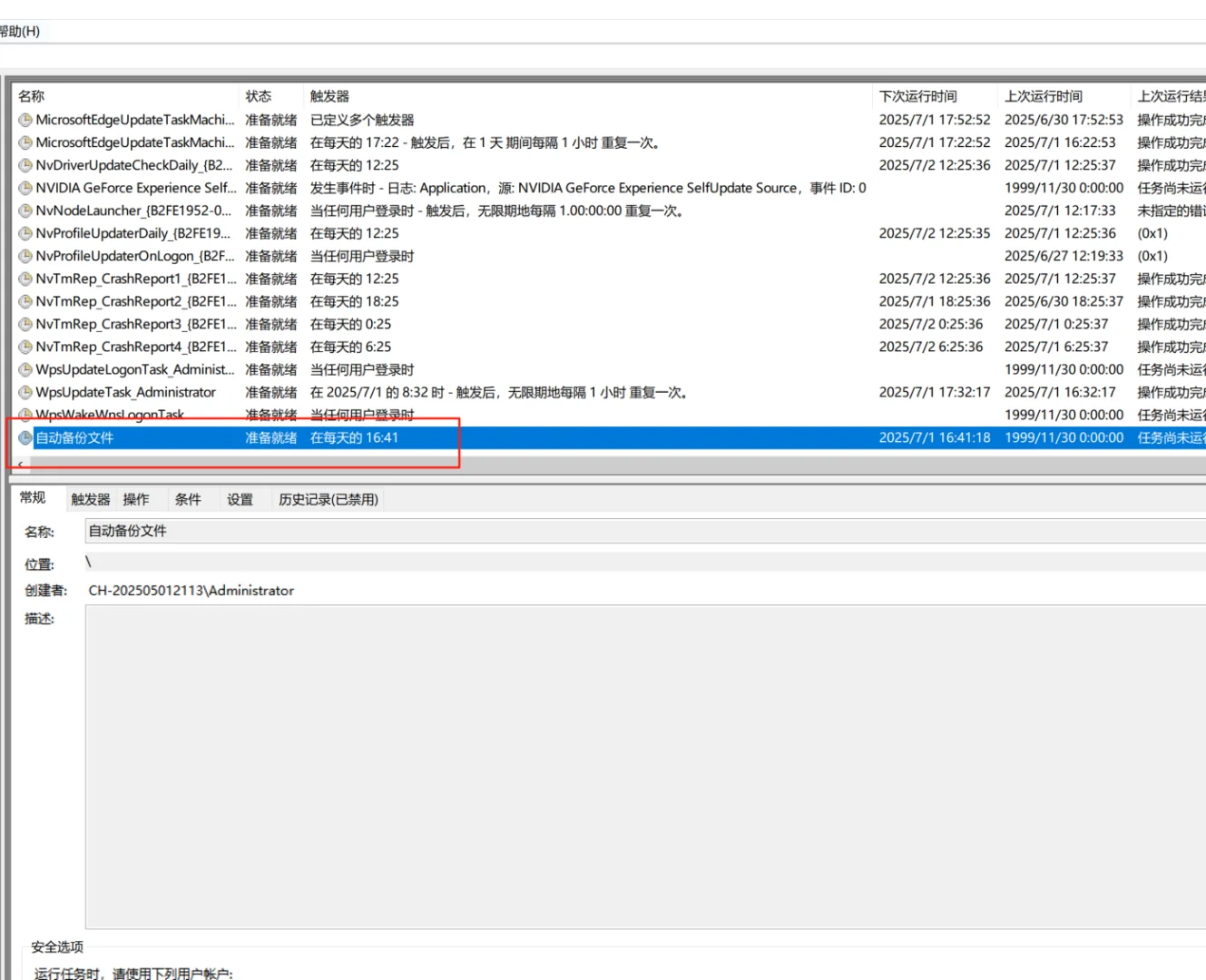Image resolution: width=1206 pixels, height=980 pixels.
Task: Click the task list's horizontal scrollbar
Action: pos(617,464)
